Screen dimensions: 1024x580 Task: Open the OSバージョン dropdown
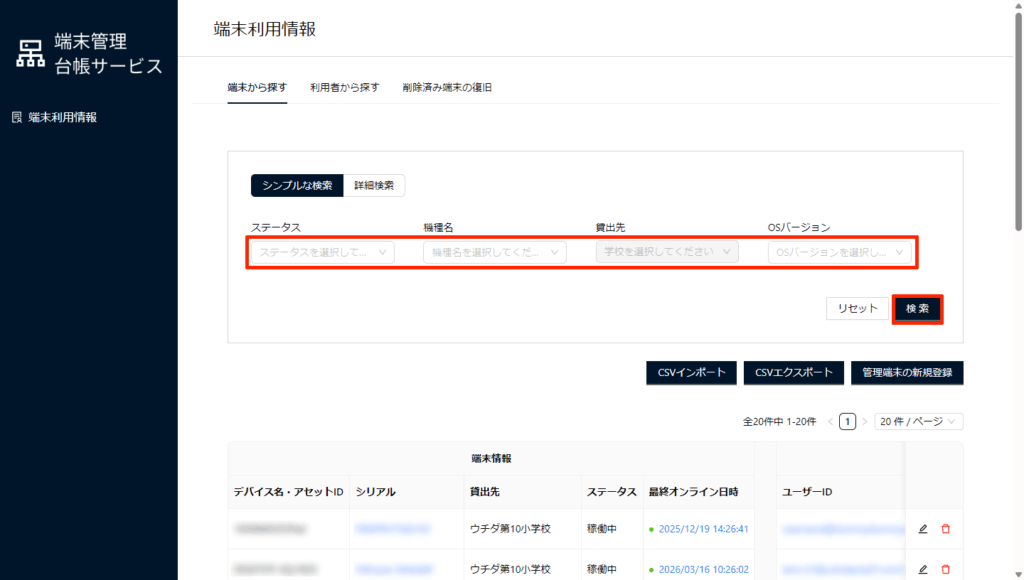point(841,253)
